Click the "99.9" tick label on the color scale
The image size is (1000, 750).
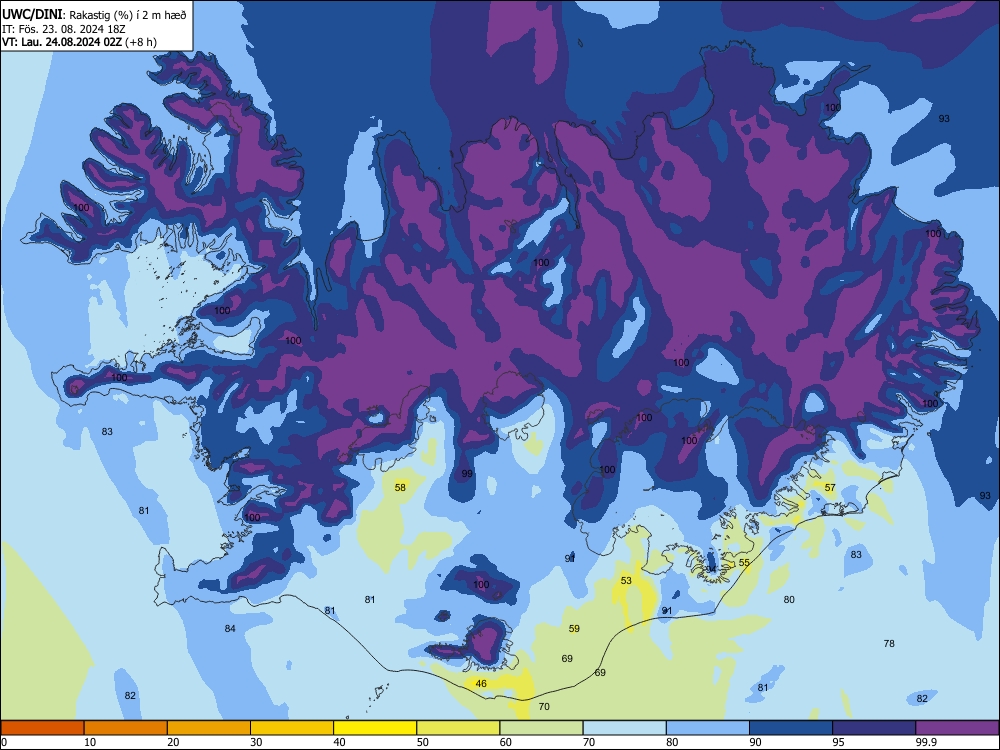click(926, 742)
